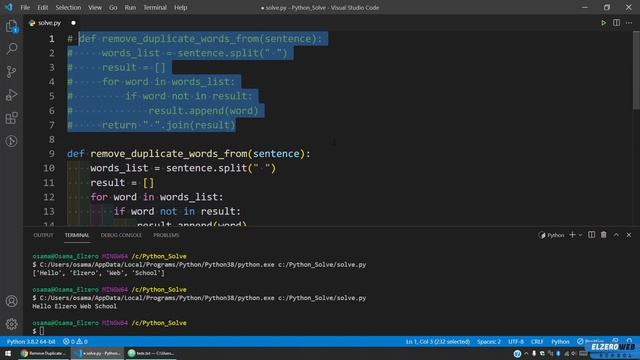The height and width of the screenshot is (360, 640).
Task: Click Python 3.8.2 64-bit interpreter in status bar
Action: (31, 341)
